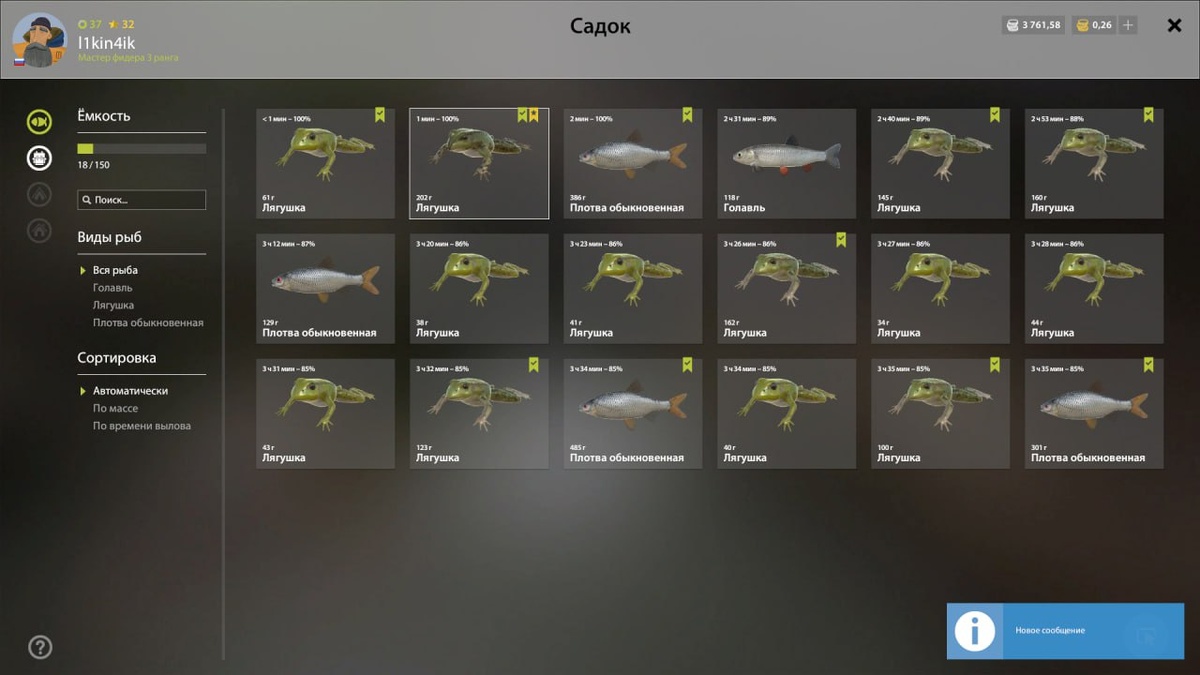
Task: Open the fish keepnet icon in sidebar
Action: 39,122
